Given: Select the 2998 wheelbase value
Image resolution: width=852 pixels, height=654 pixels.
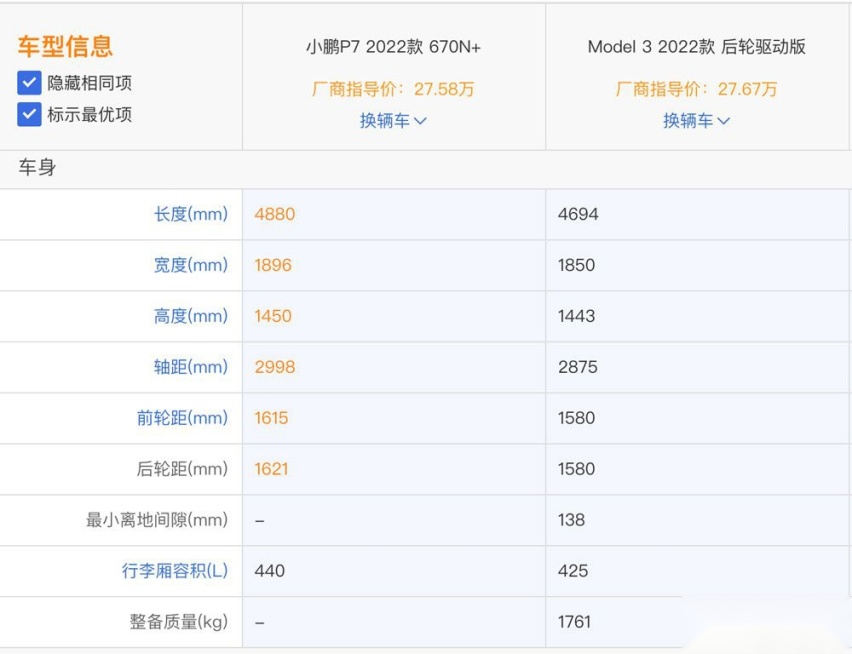Looking at the screenshot, I should click(274, 367).
